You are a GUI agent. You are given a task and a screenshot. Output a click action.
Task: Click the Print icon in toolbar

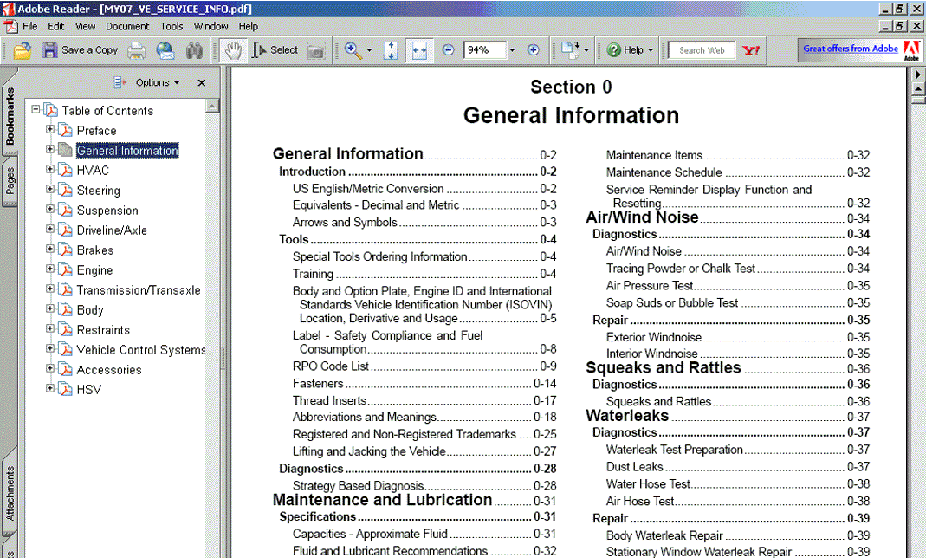click(x=137, y=50)
